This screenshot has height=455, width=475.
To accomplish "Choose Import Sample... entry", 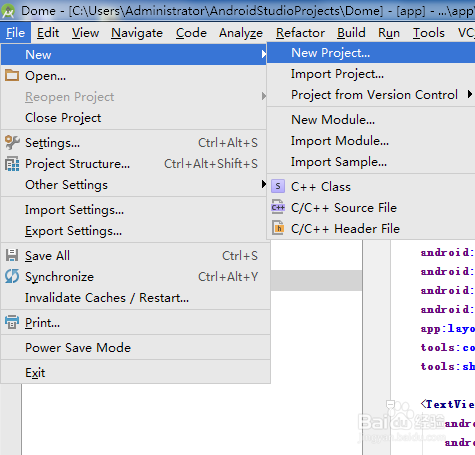I will (x=371, y=162).
